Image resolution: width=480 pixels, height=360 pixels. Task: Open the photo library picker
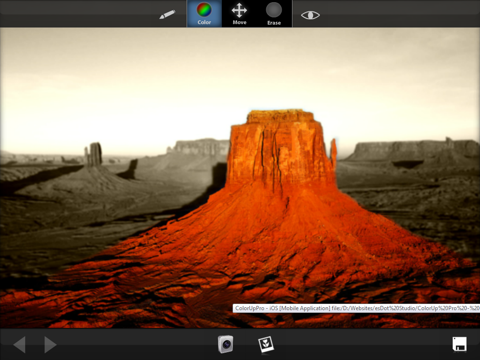click(x=266, y=344)
